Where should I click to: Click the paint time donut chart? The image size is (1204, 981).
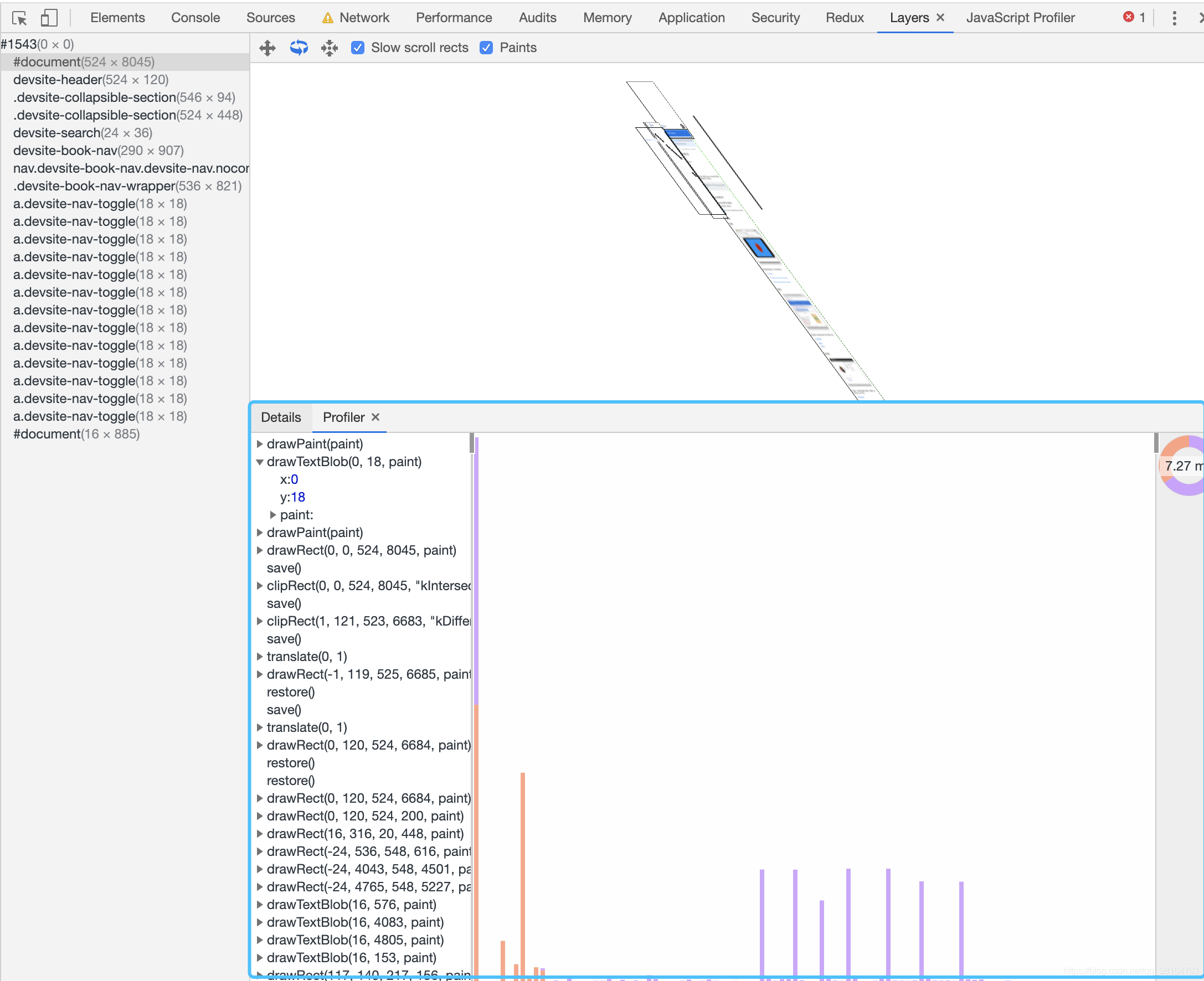coord(1182,466)
